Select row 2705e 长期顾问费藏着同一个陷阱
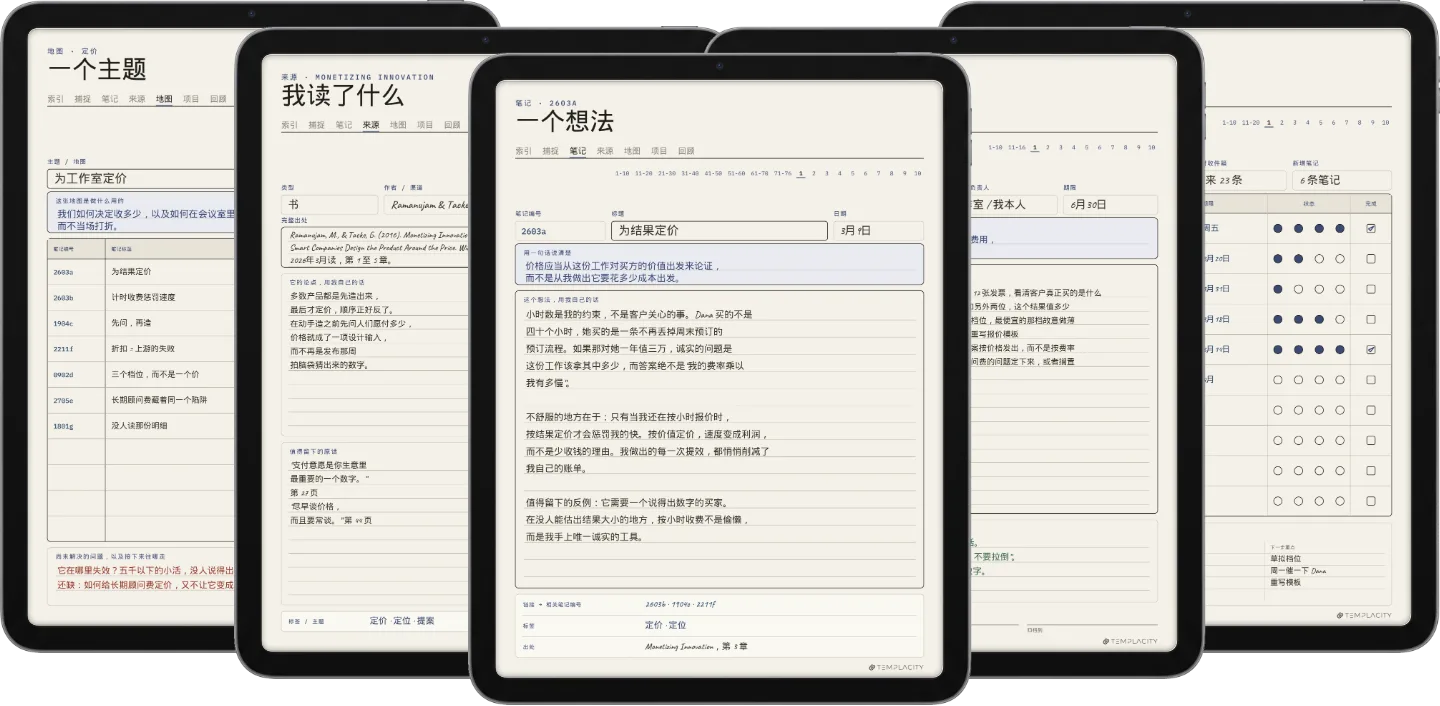The width and height of the screenshot is (1440, 706). point(140,400)
